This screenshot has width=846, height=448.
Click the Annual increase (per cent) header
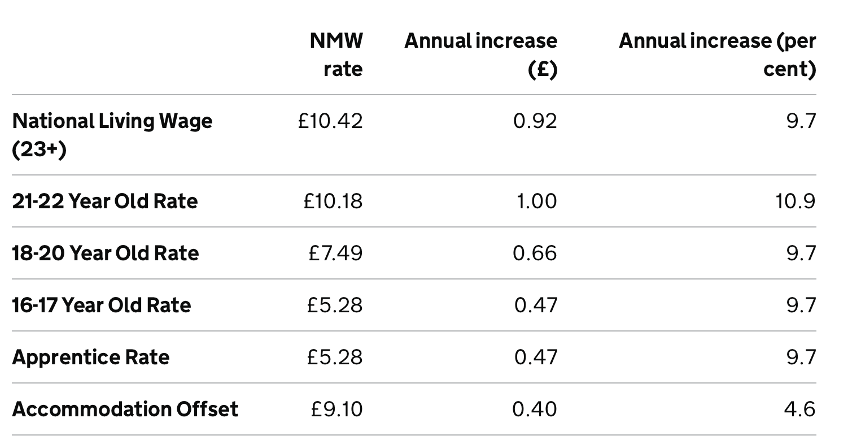click(x=717, y=55)
